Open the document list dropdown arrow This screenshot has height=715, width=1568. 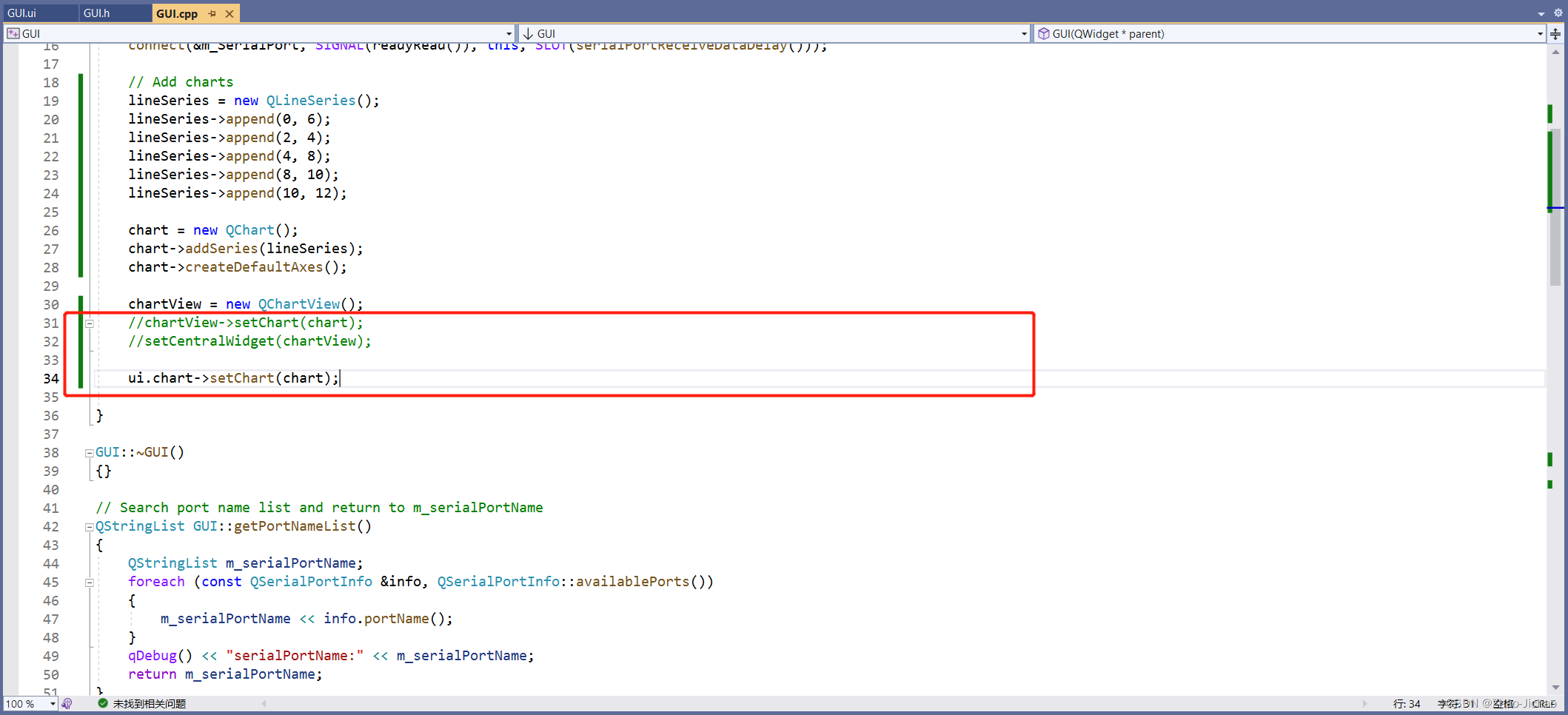pyautogui.click(x=1541, y=13)
